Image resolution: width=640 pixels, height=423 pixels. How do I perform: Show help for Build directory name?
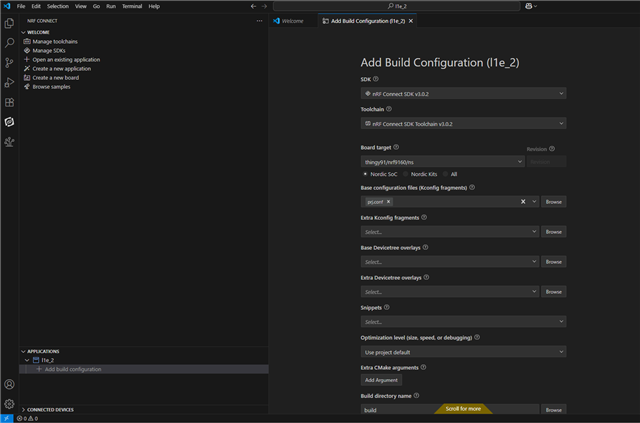point(416,395)
